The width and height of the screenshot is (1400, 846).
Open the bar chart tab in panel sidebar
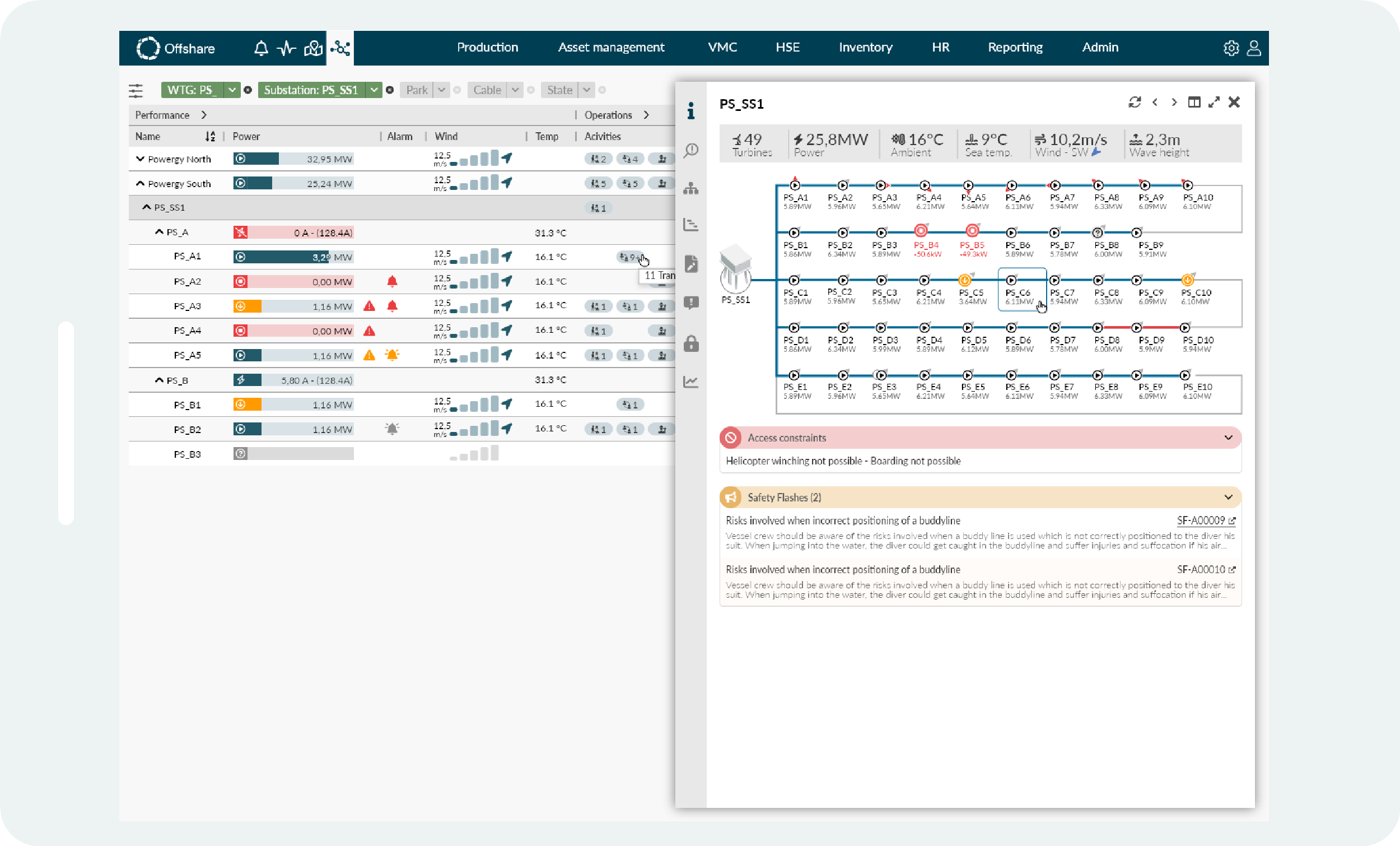point(691,225)
